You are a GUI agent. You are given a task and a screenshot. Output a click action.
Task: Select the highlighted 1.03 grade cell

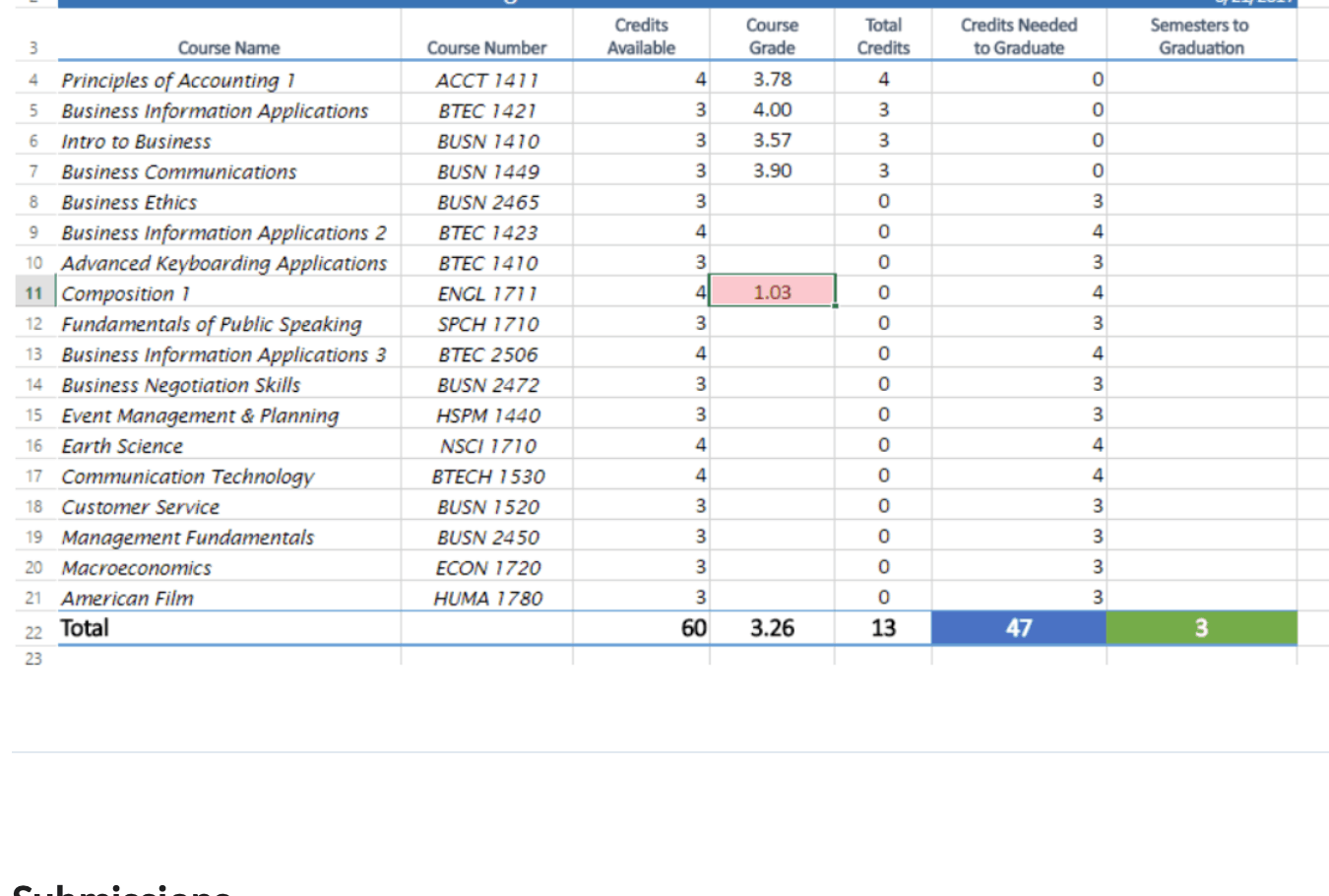(772, 291)
